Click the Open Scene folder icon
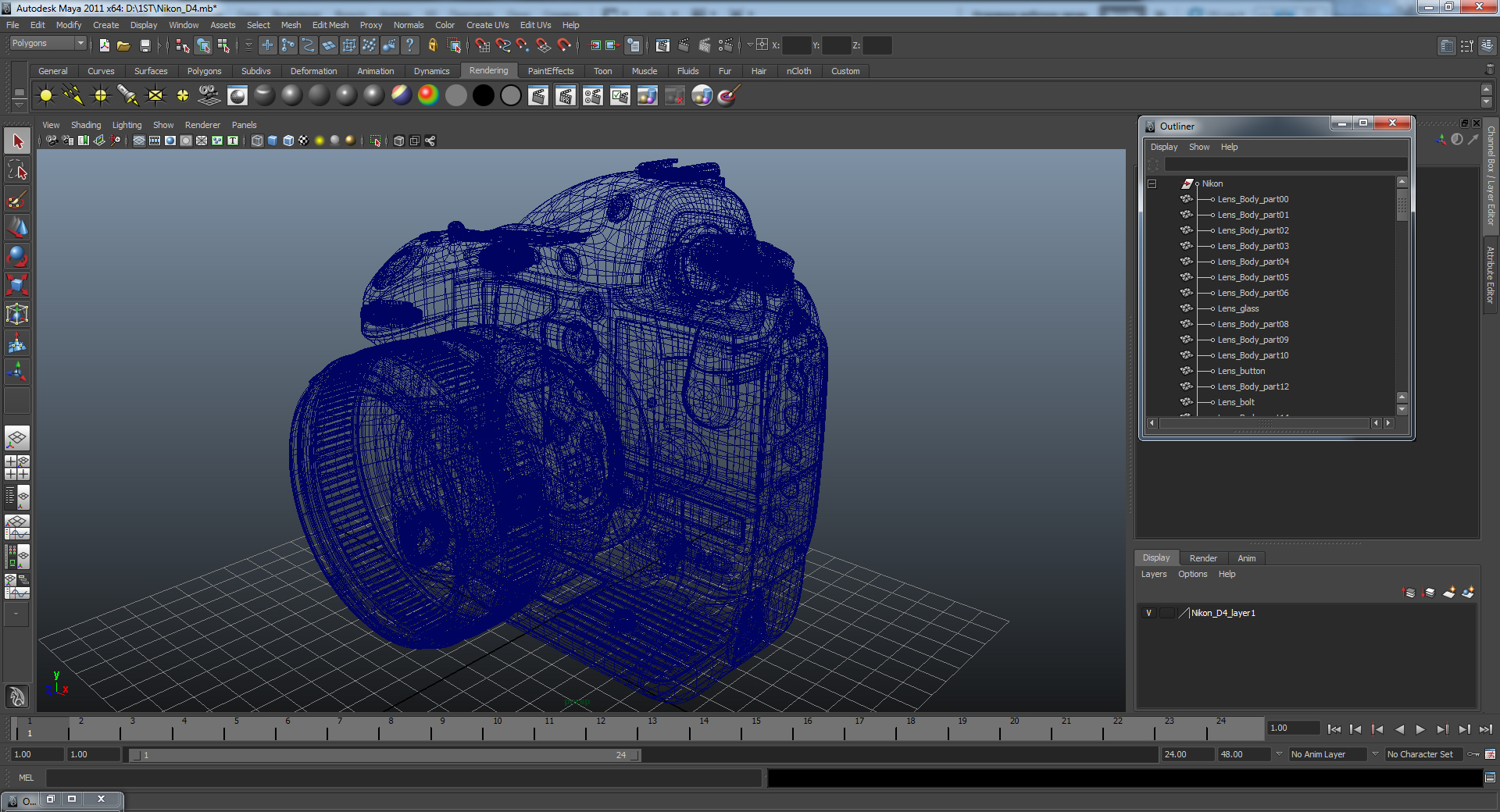The height and width of the screenshot is (812, 1500). click(123, 45)
